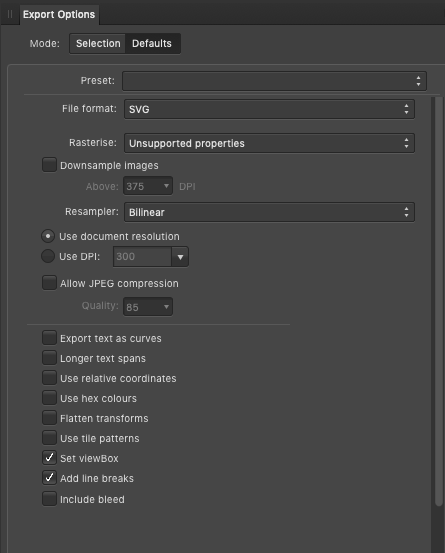Open the Quality 85 dropdown arrow
The image size is (445, 553).
pyautogui.click(x=166, y=307)
